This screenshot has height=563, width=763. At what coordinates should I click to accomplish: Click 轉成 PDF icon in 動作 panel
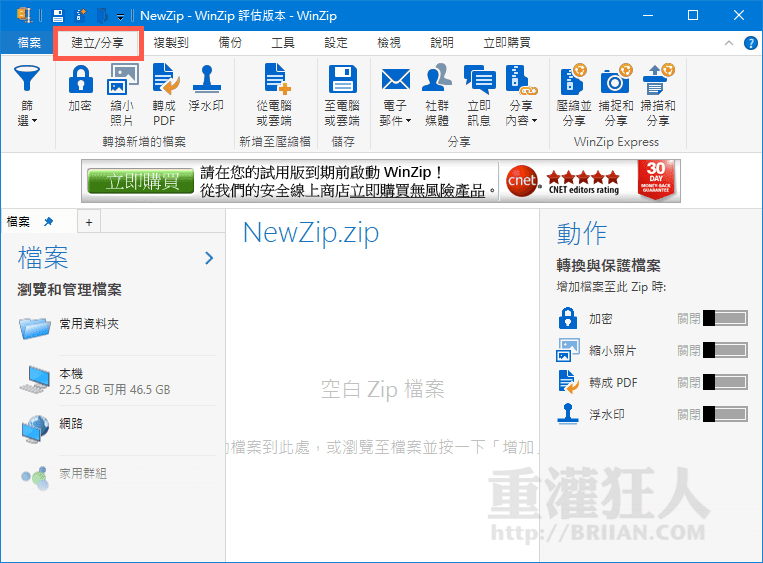tap(568, 382)
